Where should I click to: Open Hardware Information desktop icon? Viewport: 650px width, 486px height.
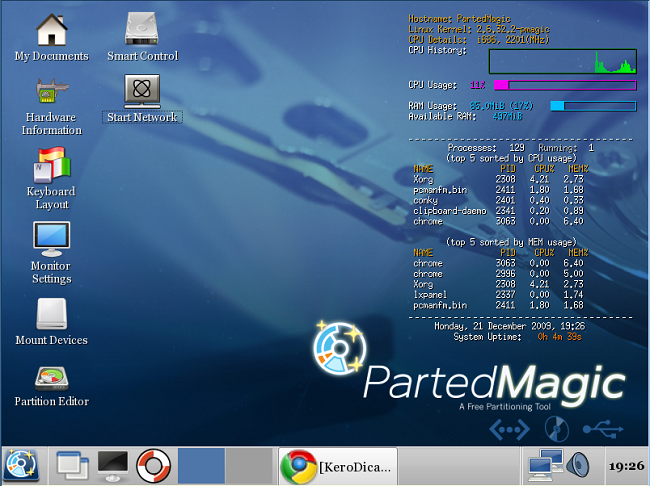click(x=52, y=90)
